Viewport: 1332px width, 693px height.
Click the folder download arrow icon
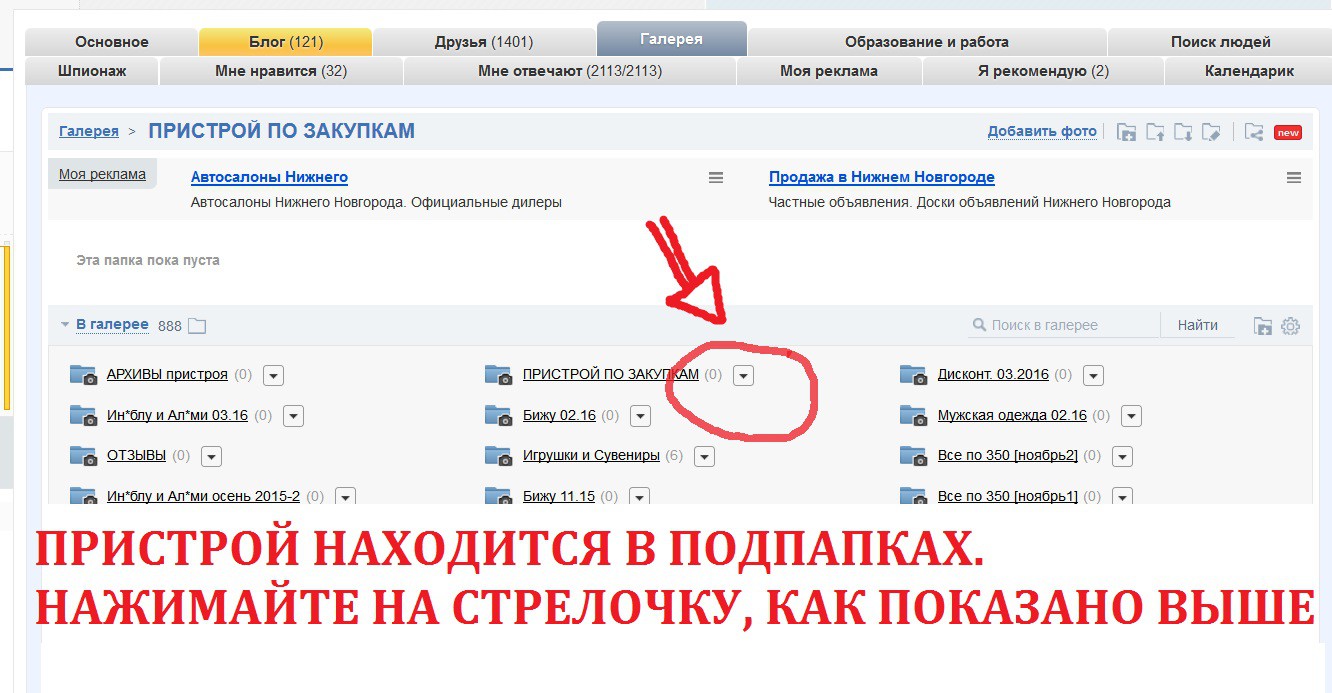click(x=1183, y=132)
